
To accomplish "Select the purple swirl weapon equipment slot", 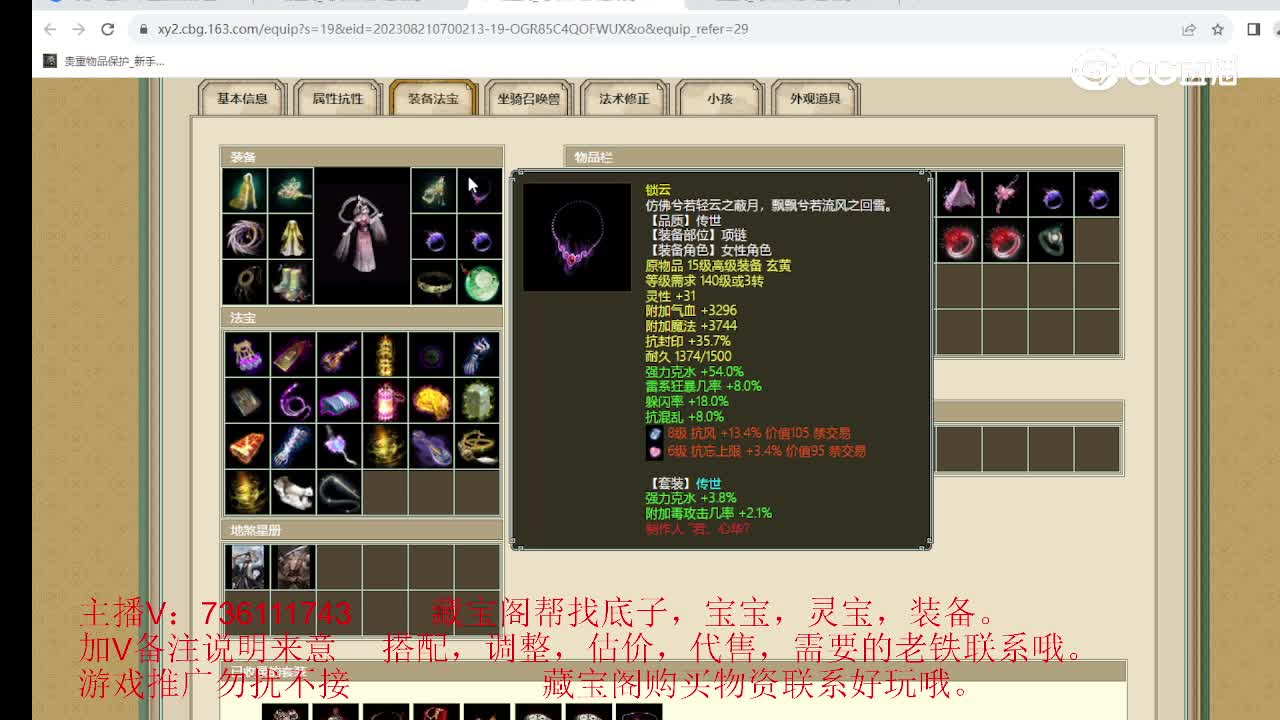I will (x=244, y=237).
